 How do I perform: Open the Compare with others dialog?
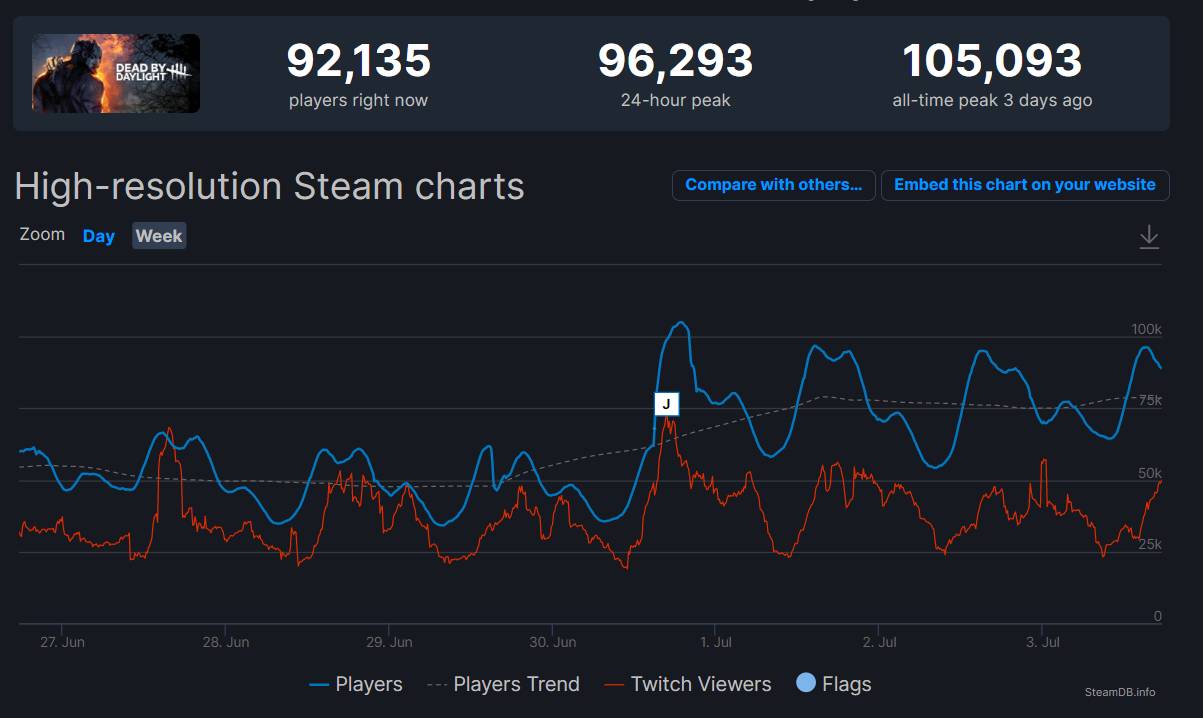773,185
